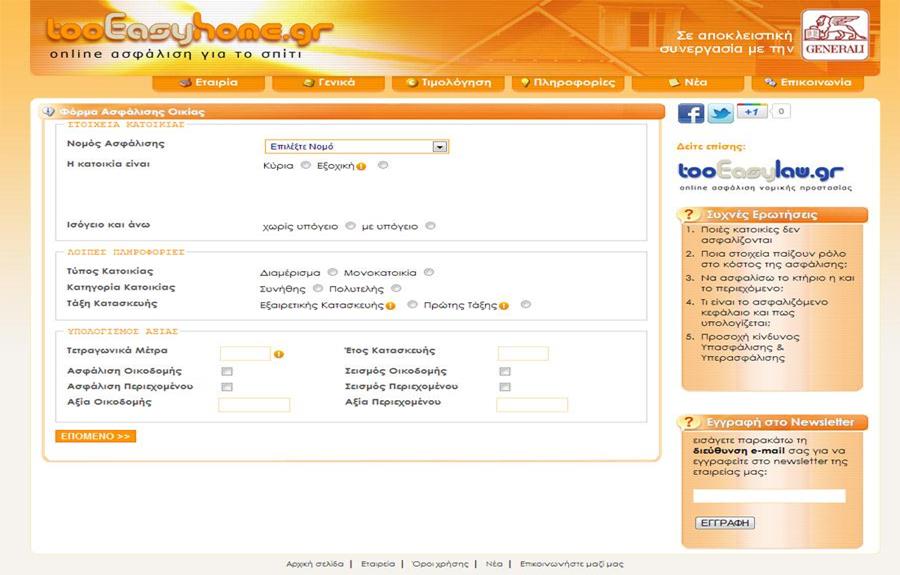Click the +1 counter showing 0
Viewport: 900px width, 575px height.
point(781,111)
